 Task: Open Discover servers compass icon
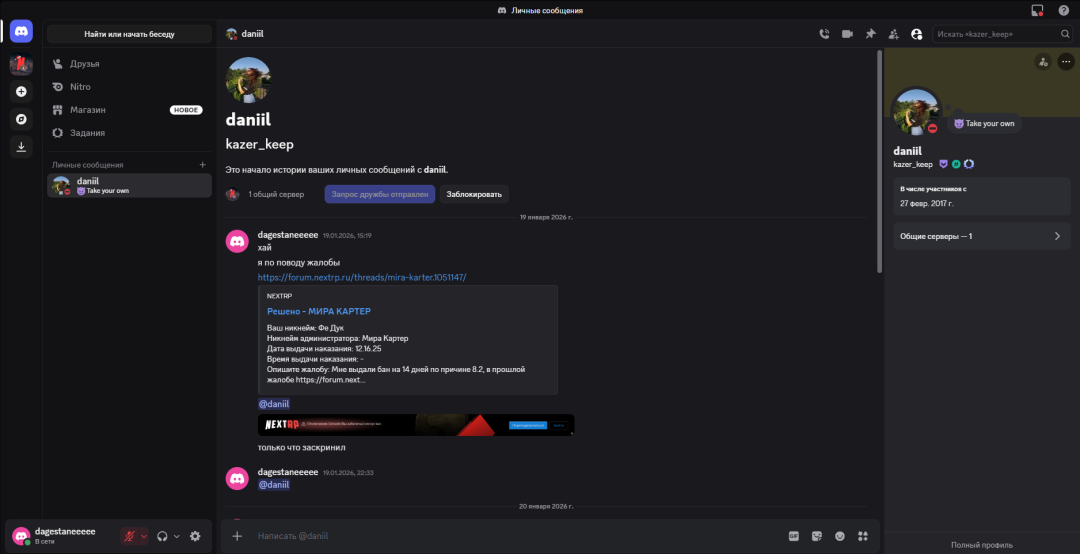click(21, 119)
